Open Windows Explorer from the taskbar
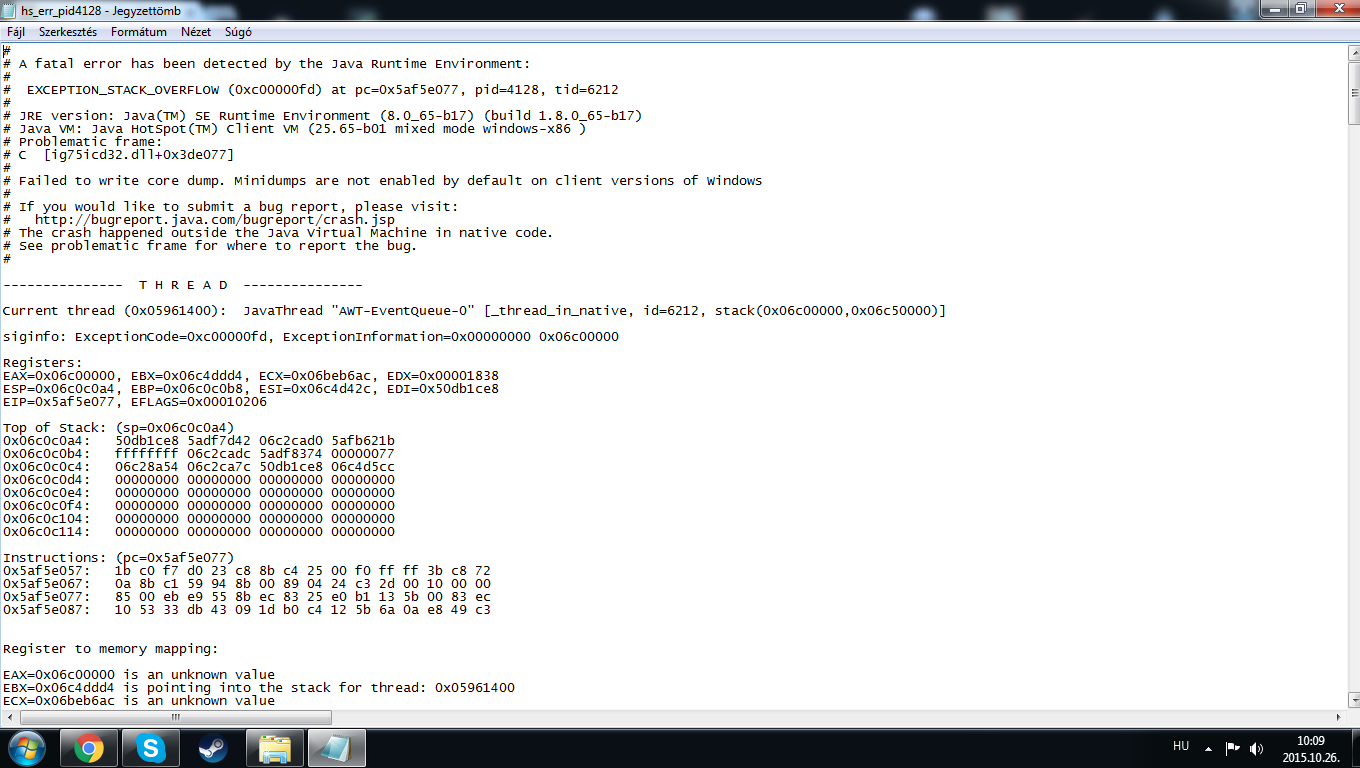The width and height of the screenshot is (1360, 768). (275, 748)
